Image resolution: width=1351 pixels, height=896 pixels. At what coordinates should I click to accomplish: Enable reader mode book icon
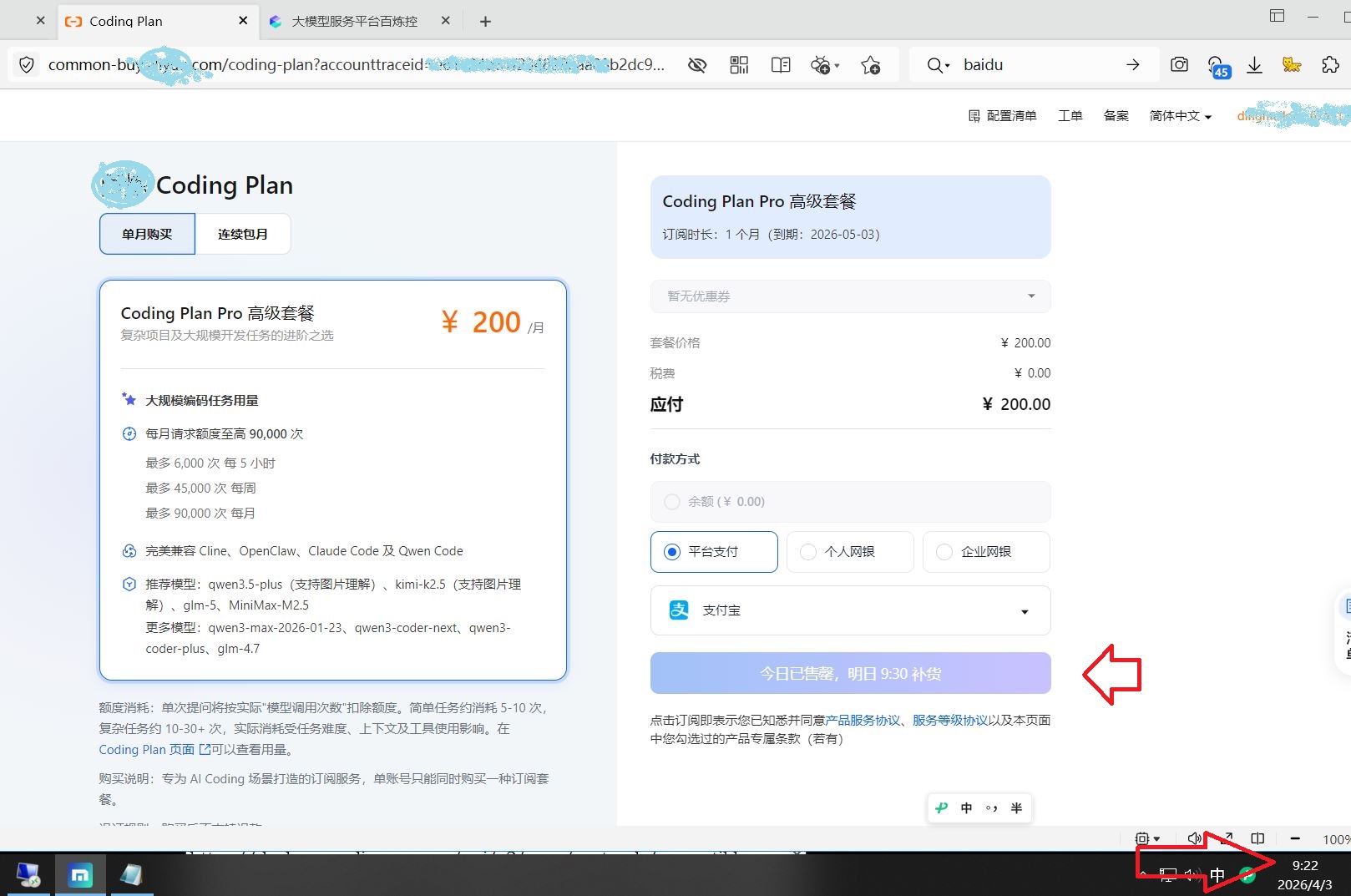point(781,65)
